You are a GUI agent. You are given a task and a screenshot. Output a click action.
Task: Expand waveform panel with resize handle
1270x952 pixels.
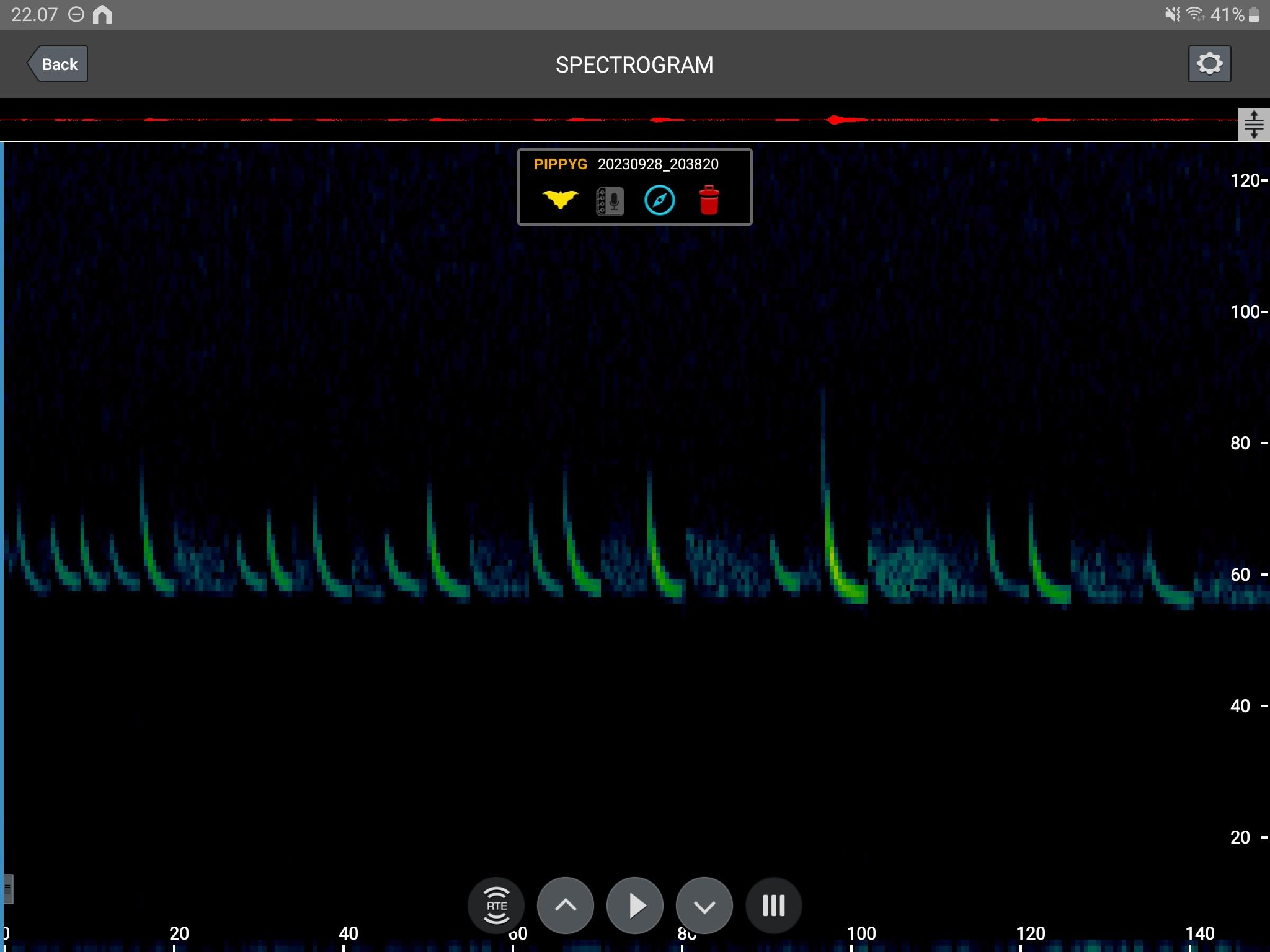1253,125
